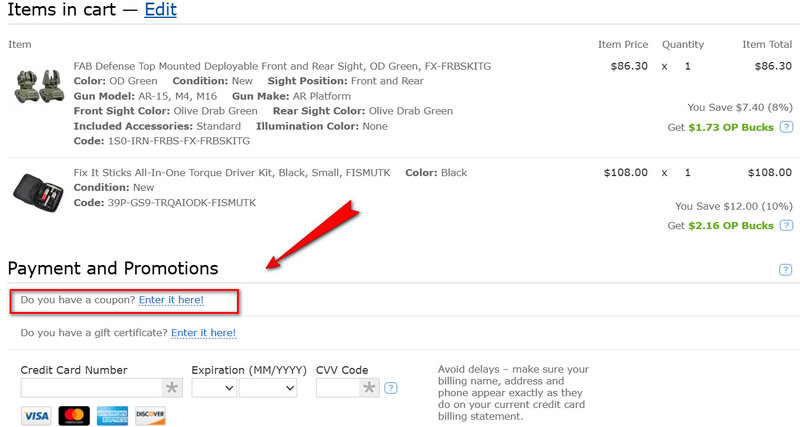Image resolution: width=800 pixels, height=427 pixels.
Task: Click the CVV Code input field
Action: (338, 388)
